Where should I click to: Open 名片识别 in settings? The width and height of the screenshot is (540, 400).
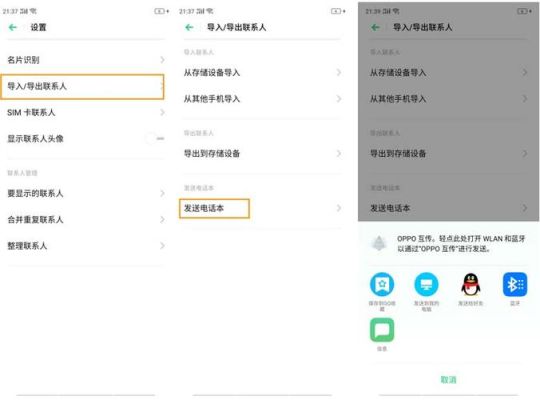click(x=85, y=60)
